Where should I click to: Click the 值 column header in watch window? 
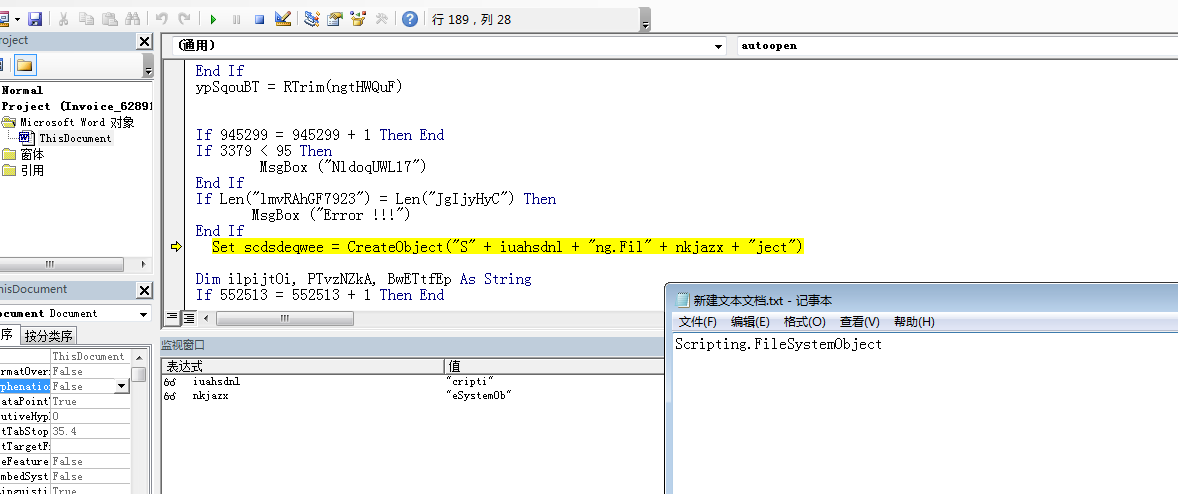554,366
